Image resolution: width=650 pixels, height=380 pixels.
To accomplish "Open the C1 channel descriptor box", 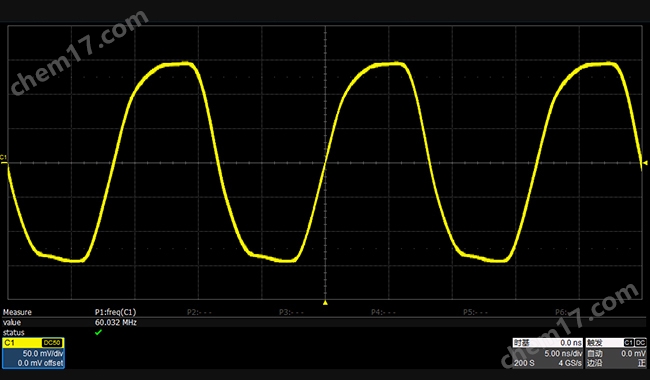I will (33, 353).
